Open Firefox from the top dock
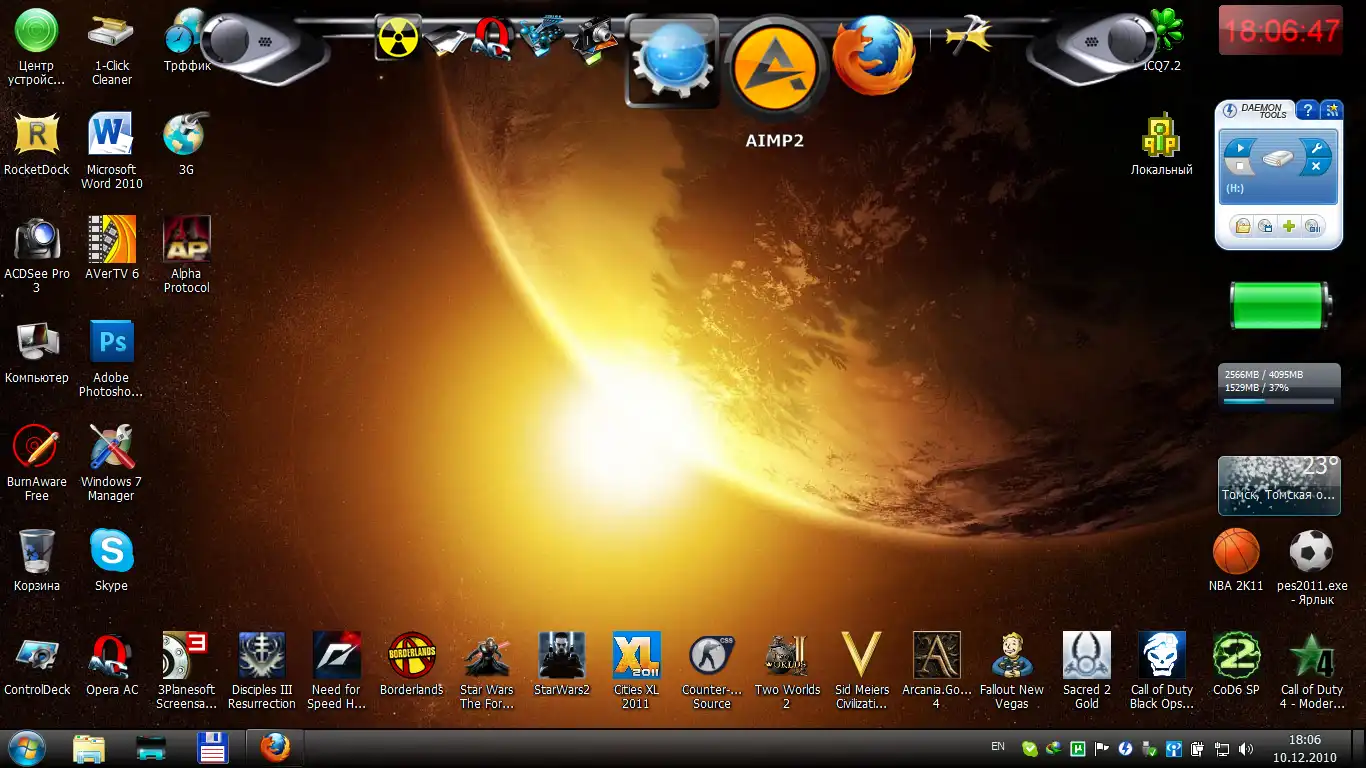The width and height of the screenshot is (1366, 768). pos(873,55)
